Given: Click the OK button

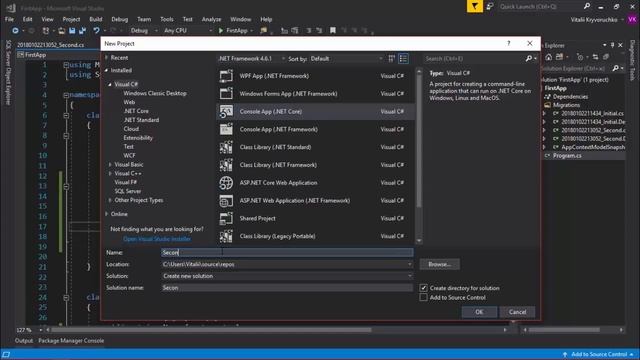Looking at the screenshot, I should tap(479, 312).
